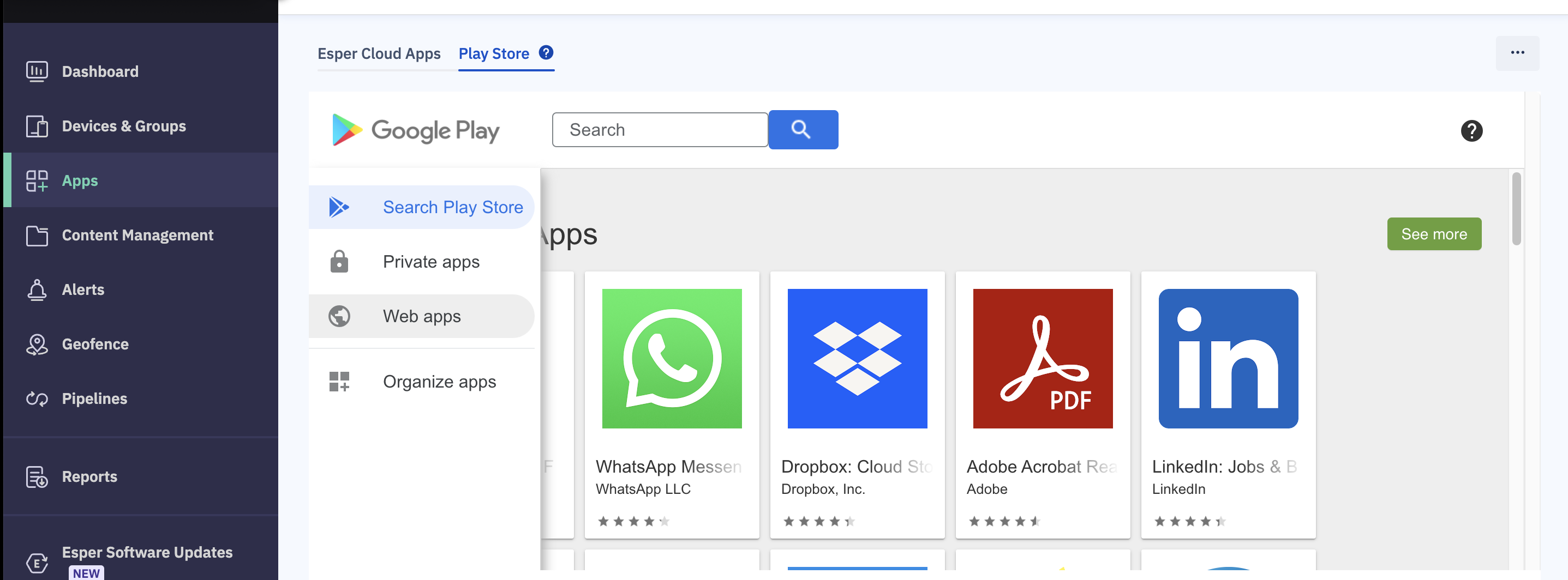
Task: Select Search Play Store menu item
Action: 421,207
